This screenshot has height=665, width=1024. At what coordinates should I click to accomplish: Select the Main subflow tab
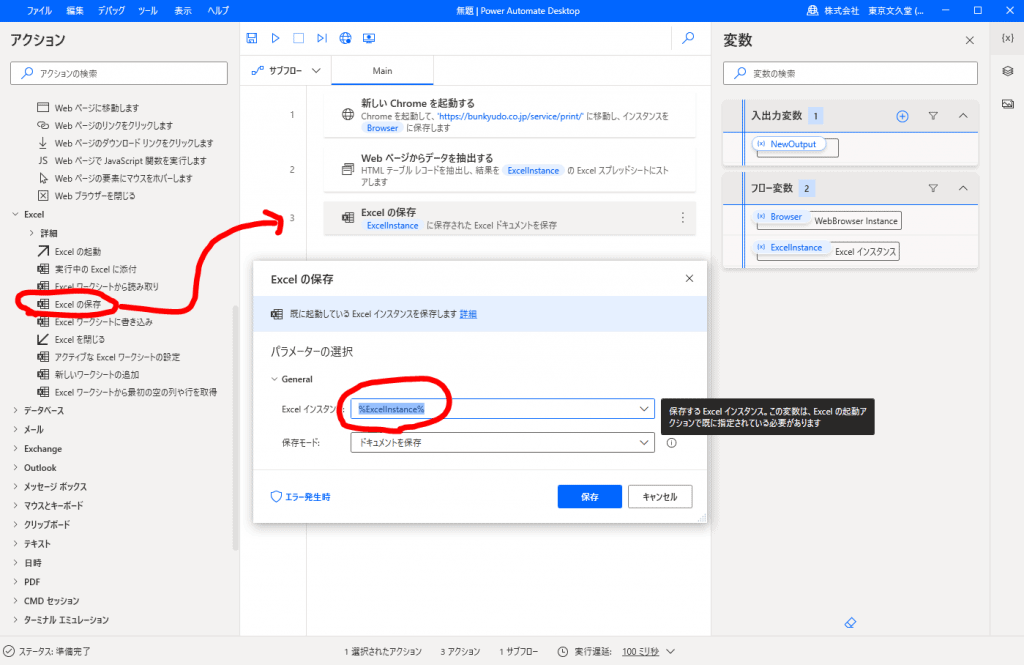coord(382,71)
